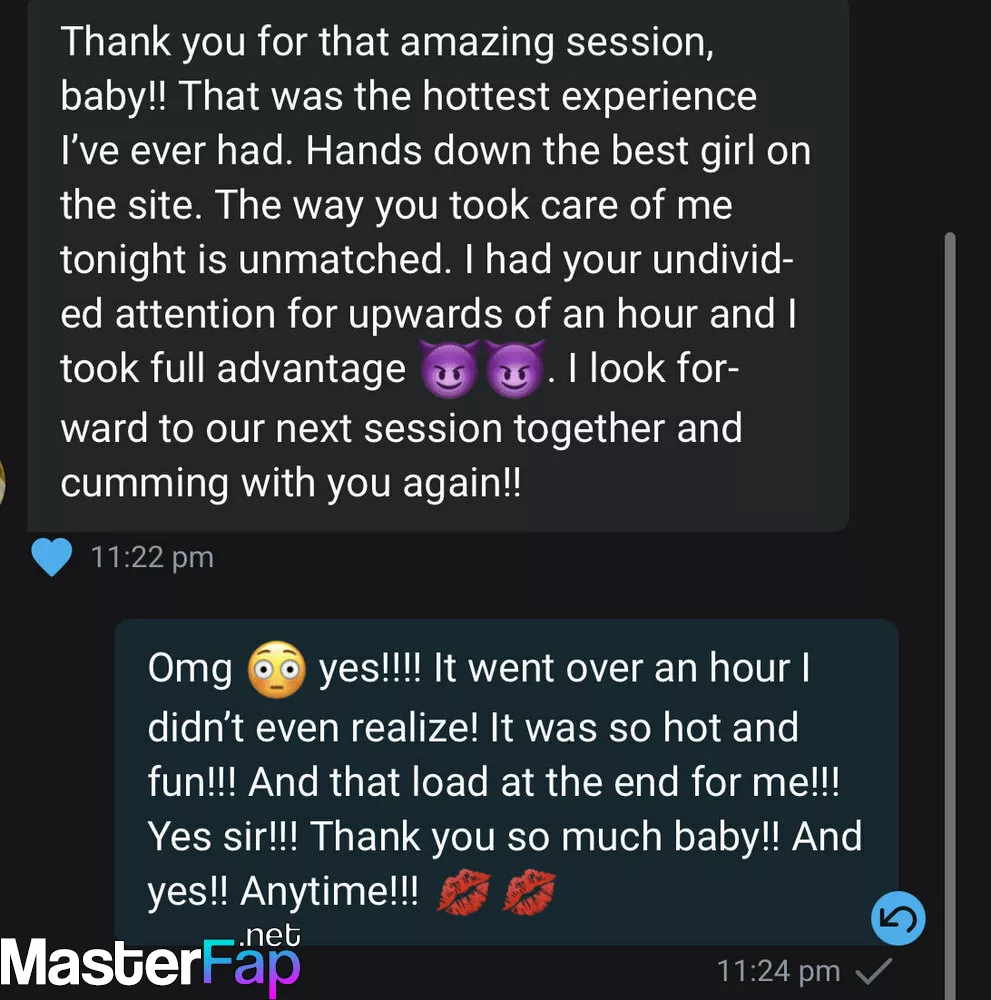Viewport: 991px width, 1000px height.
Task: Select the second purple devil emoji
Action: click(515, 369)
